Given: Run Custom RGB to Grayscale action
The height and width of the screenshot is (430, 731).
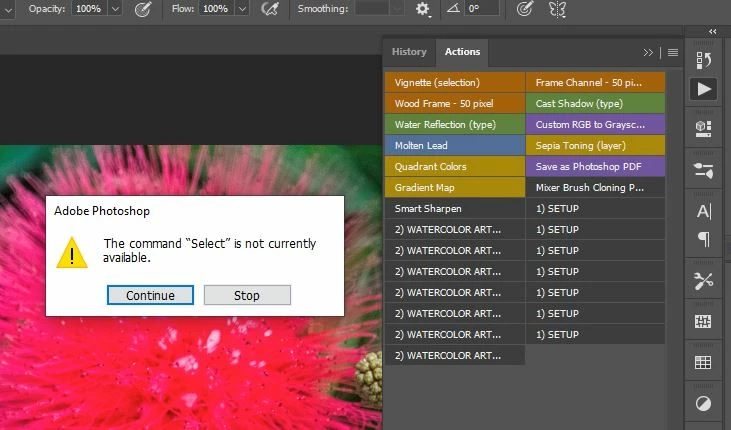Looking at the screenshot, I should pyautogui.click(x=595, y=125).
